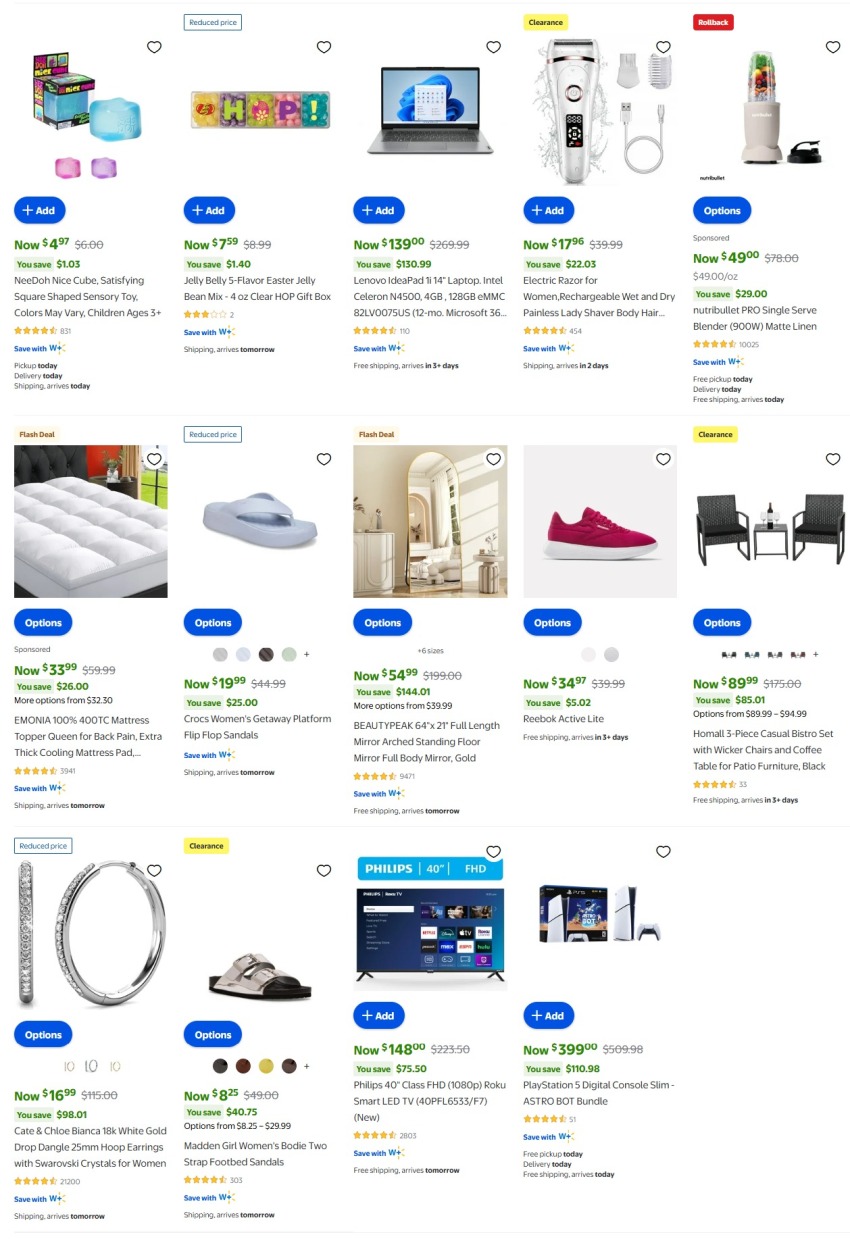Save Crocs flip flop sandals via heart icon

tap(324, 459)
